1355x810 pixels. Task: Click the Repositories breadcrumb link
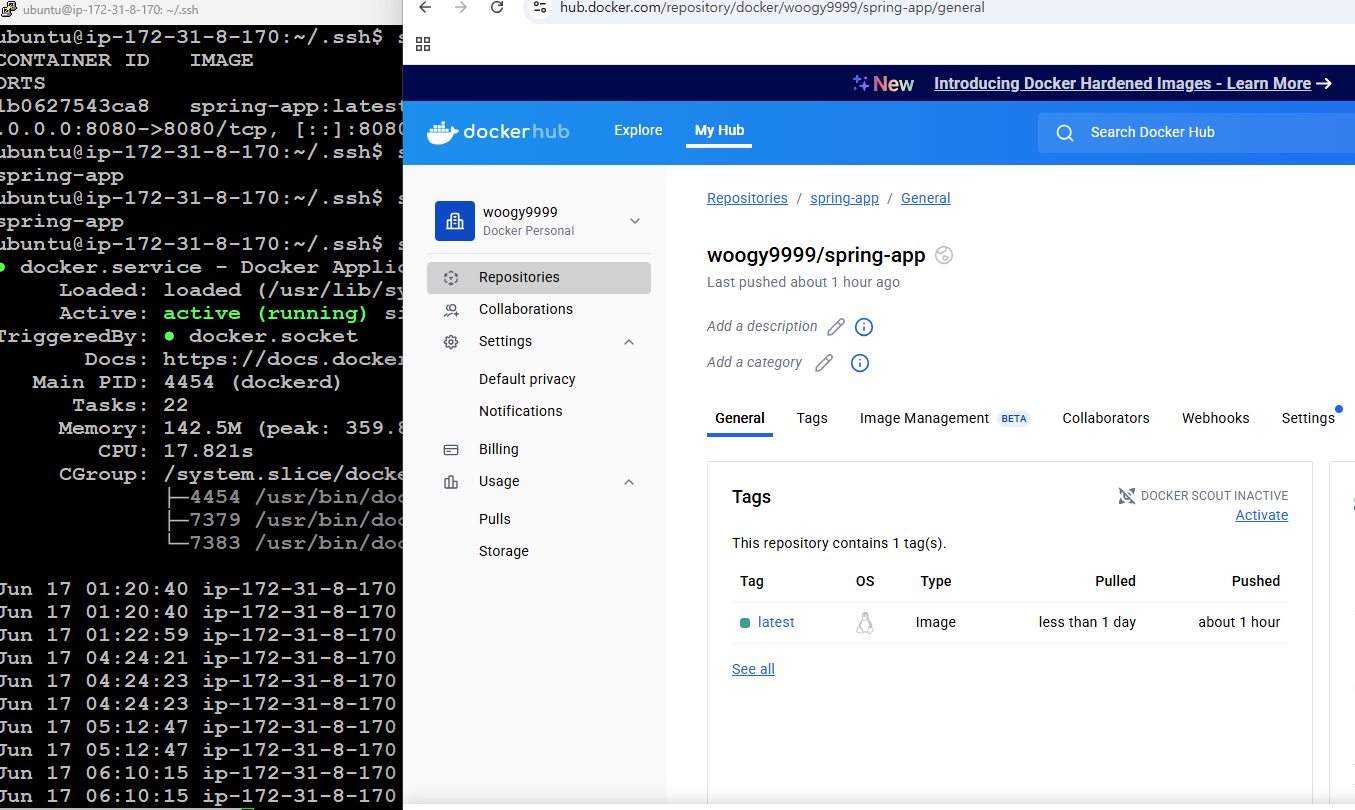[747, 198]
